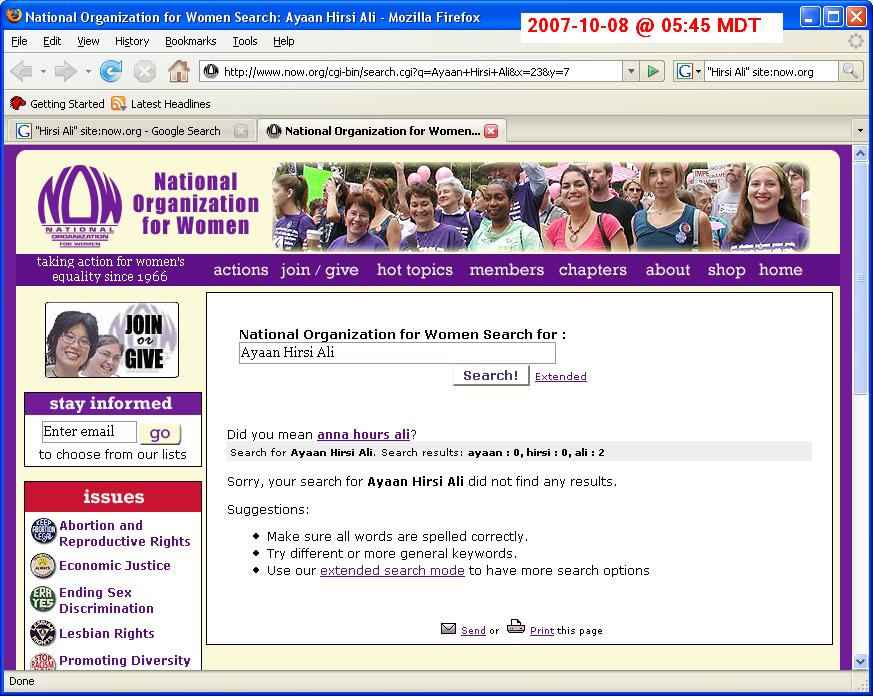Open the Latest Headlines feed bookmark
Viewport: 873px width, 697px height.
(x=161, y=104)
